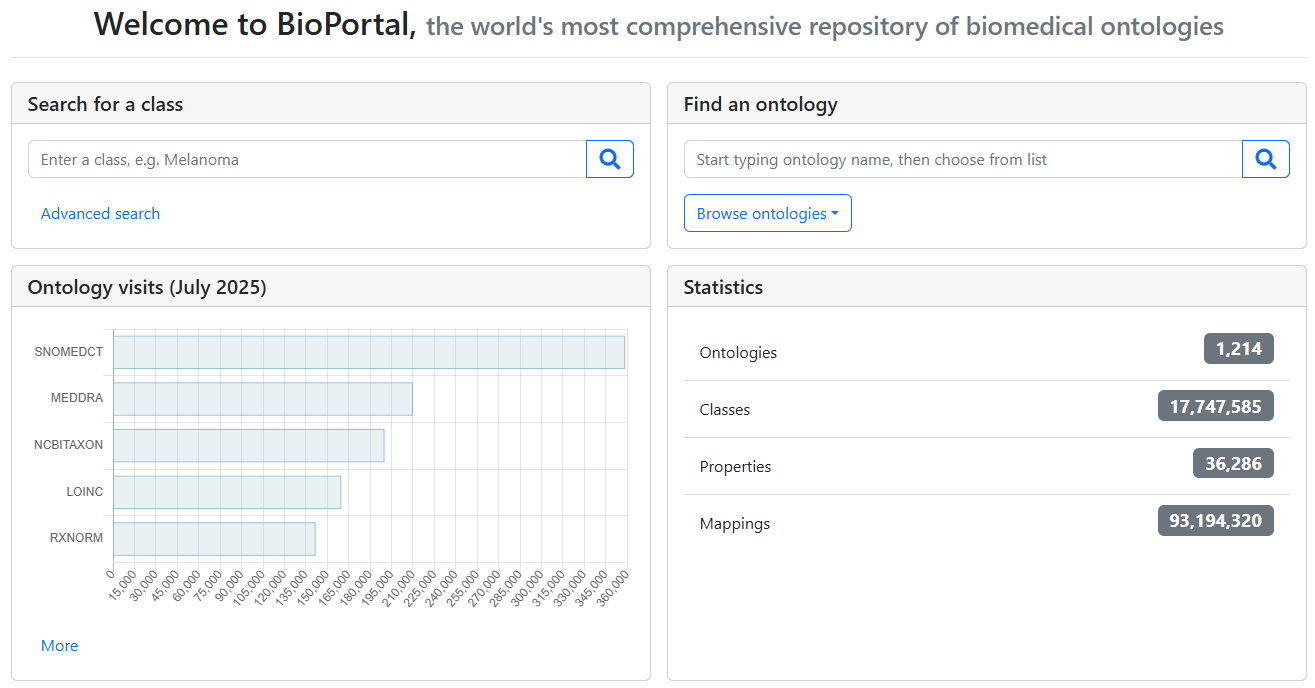
Task: Select the SNOMEDCT bar in chart
Action: [x=368, y=352]
